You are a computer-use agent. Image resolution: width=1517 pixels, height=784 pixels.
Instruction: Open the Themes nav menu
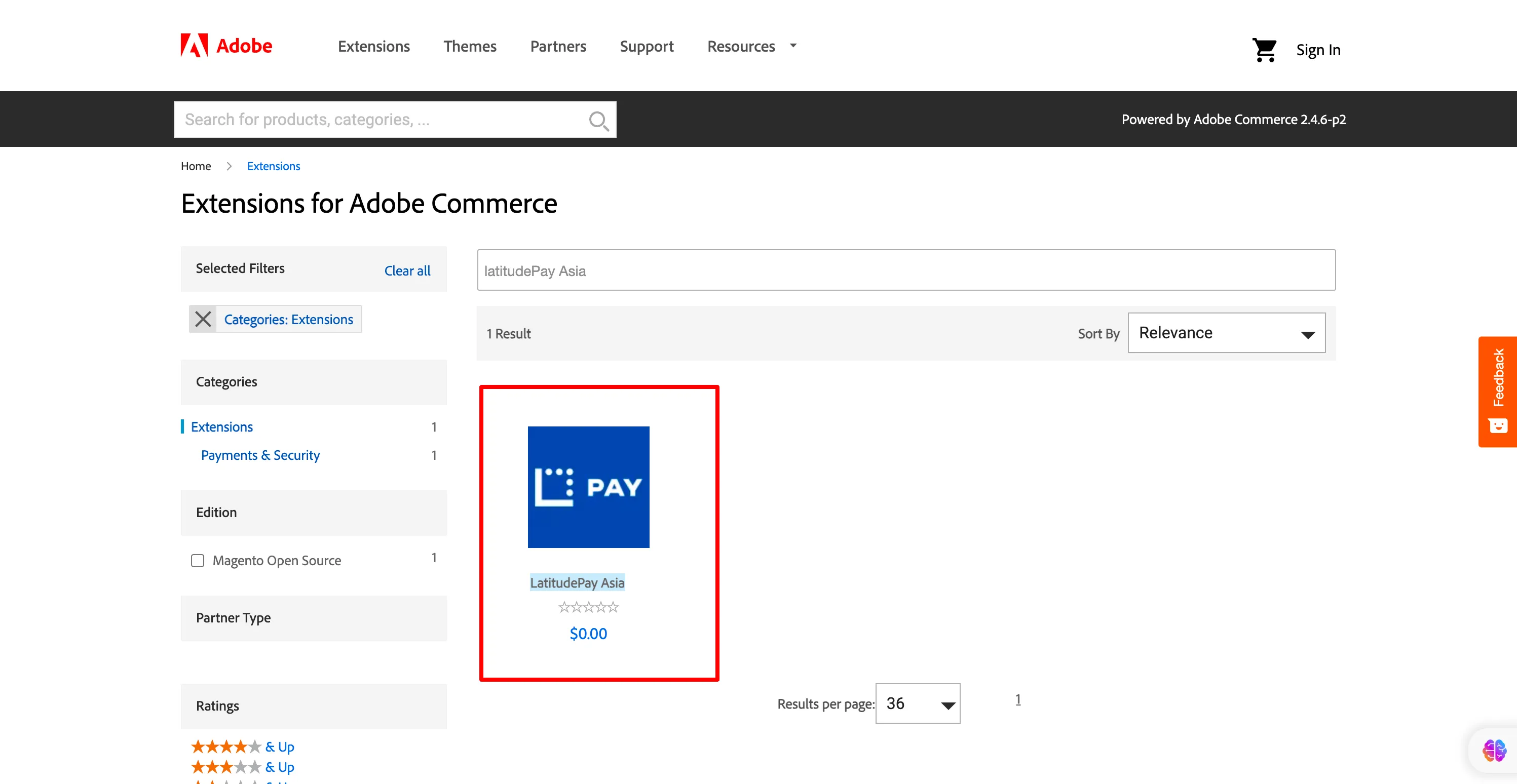coord(470,46)
